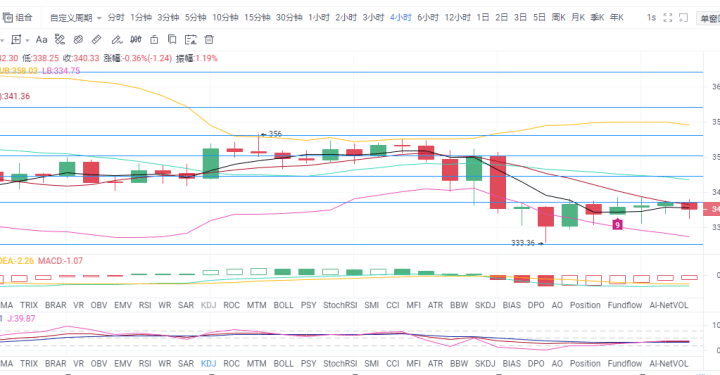Switch to the 1小时 timeframe
Image resolution: width=720 pixels, height=375 pixels.
click(x=319, y=17)
